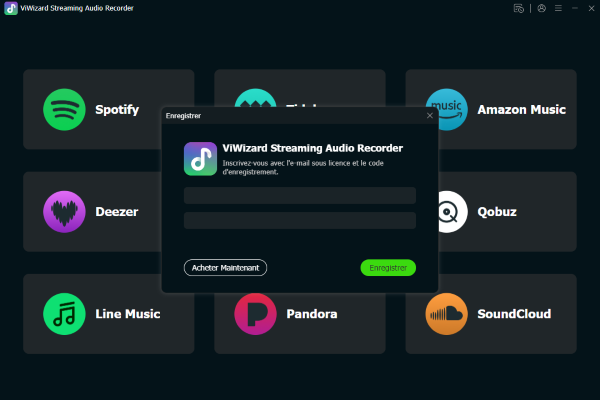Click the Acheter Maintenant button
The height and width of the screenshot is (400, 600).
point(225,268)
